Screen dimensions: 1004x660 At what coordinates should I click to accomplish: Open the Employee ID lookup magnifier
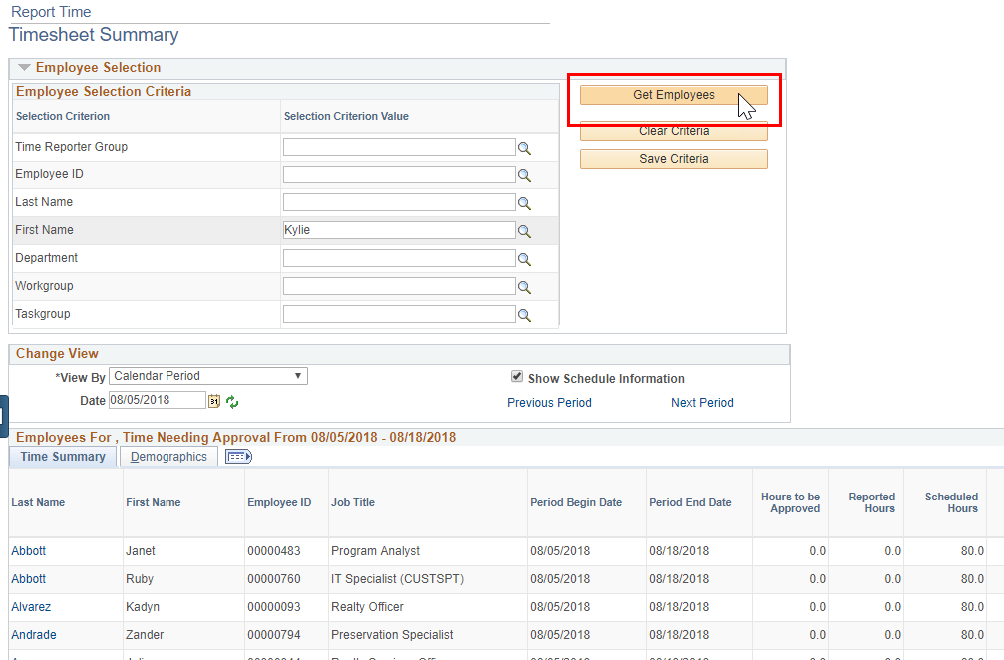pyautogui.click(x=523, y=174)
